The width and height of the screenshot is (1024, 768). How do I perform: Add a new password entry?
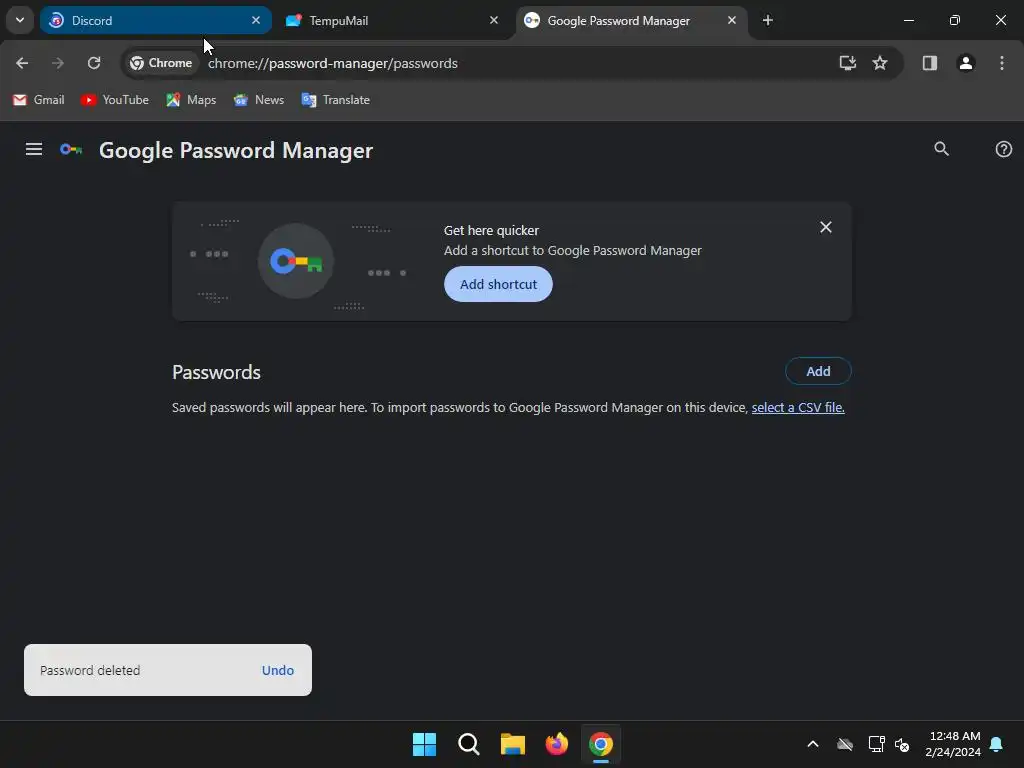coord(818,371)
